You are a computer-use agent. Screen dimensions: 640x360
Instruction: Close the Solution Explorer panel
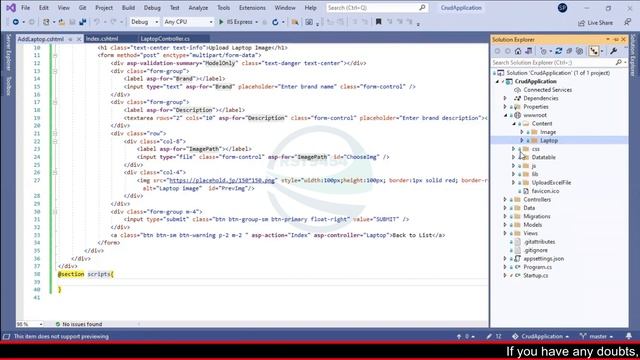point(623,40)
